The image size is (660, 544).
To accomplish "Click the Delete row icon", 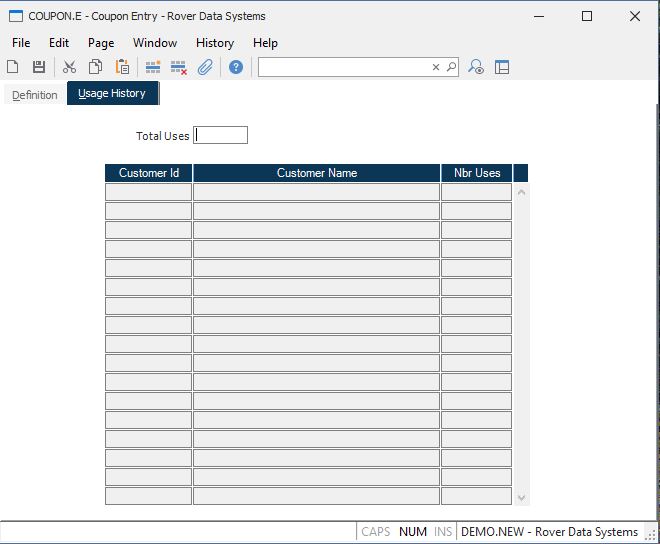I will tap(179, 67).
